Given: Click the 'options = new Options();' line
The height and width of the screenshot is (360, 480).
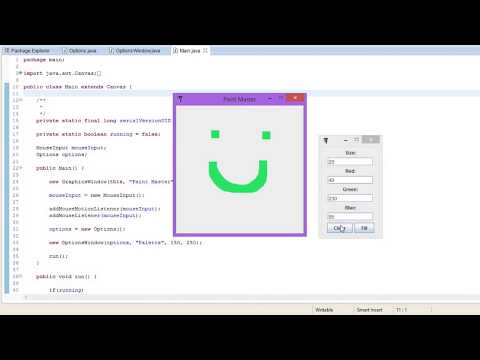Looking at the screenshot, I should [x=87, y=229].
